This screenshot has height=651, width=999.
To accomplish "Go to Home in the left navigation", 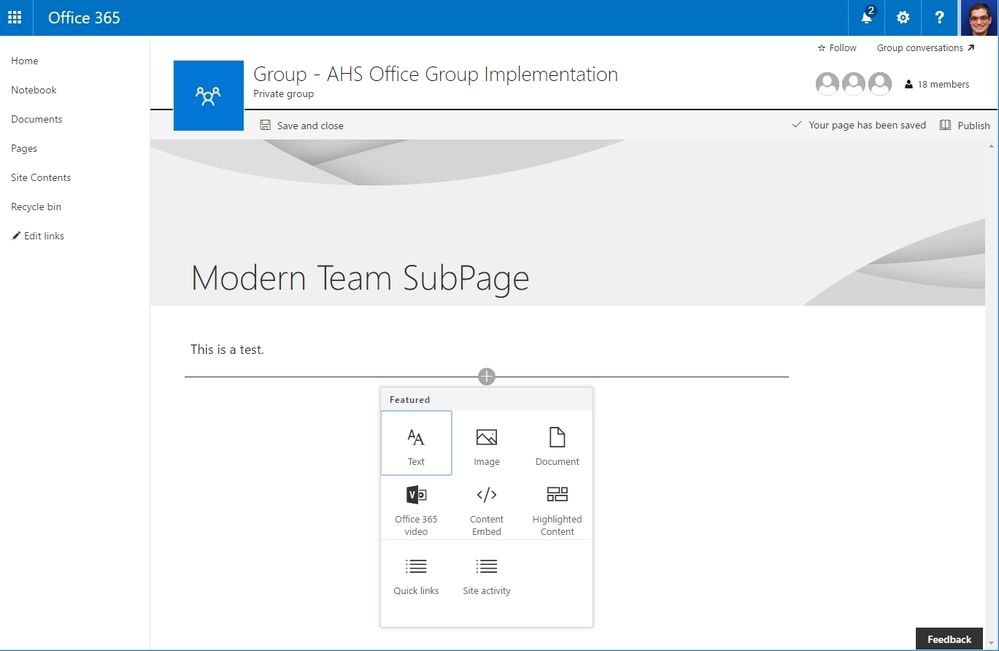I will point(25,61).
